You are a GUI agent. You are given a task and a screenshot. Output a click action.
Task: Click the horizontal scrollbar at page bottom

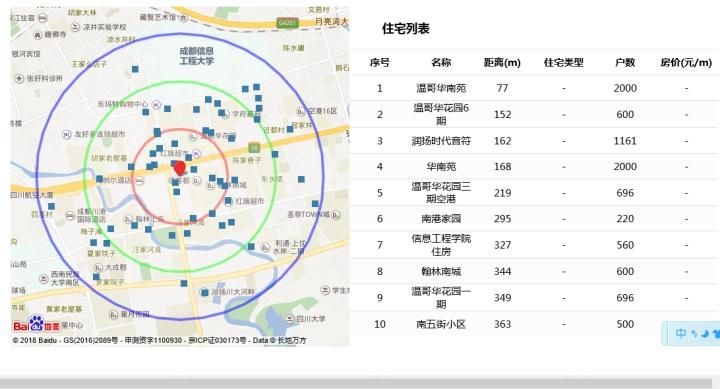coord(356,383)
